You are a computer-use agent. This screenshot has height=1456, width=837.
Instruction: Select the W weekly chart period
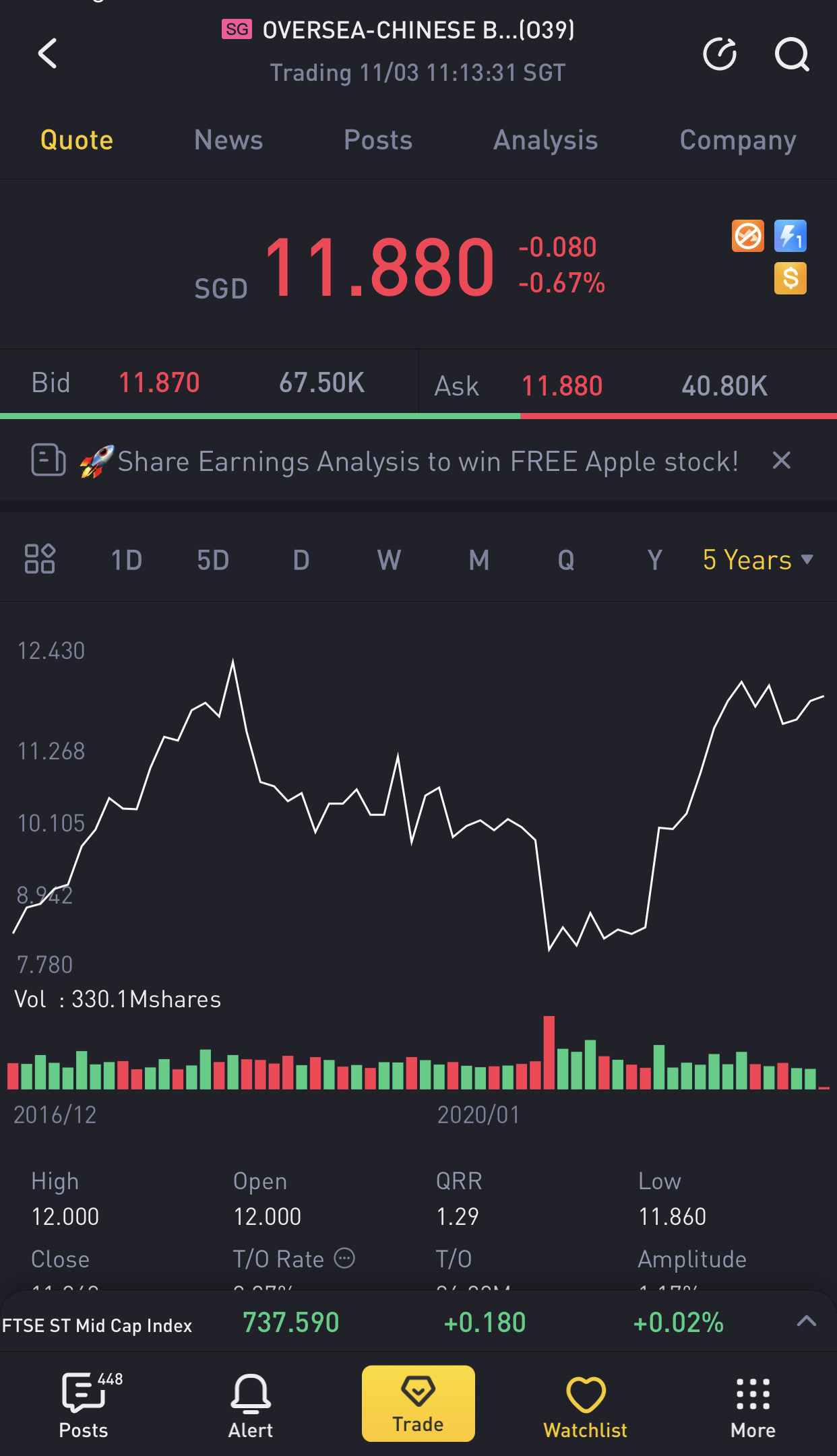[x=389, y=560]
